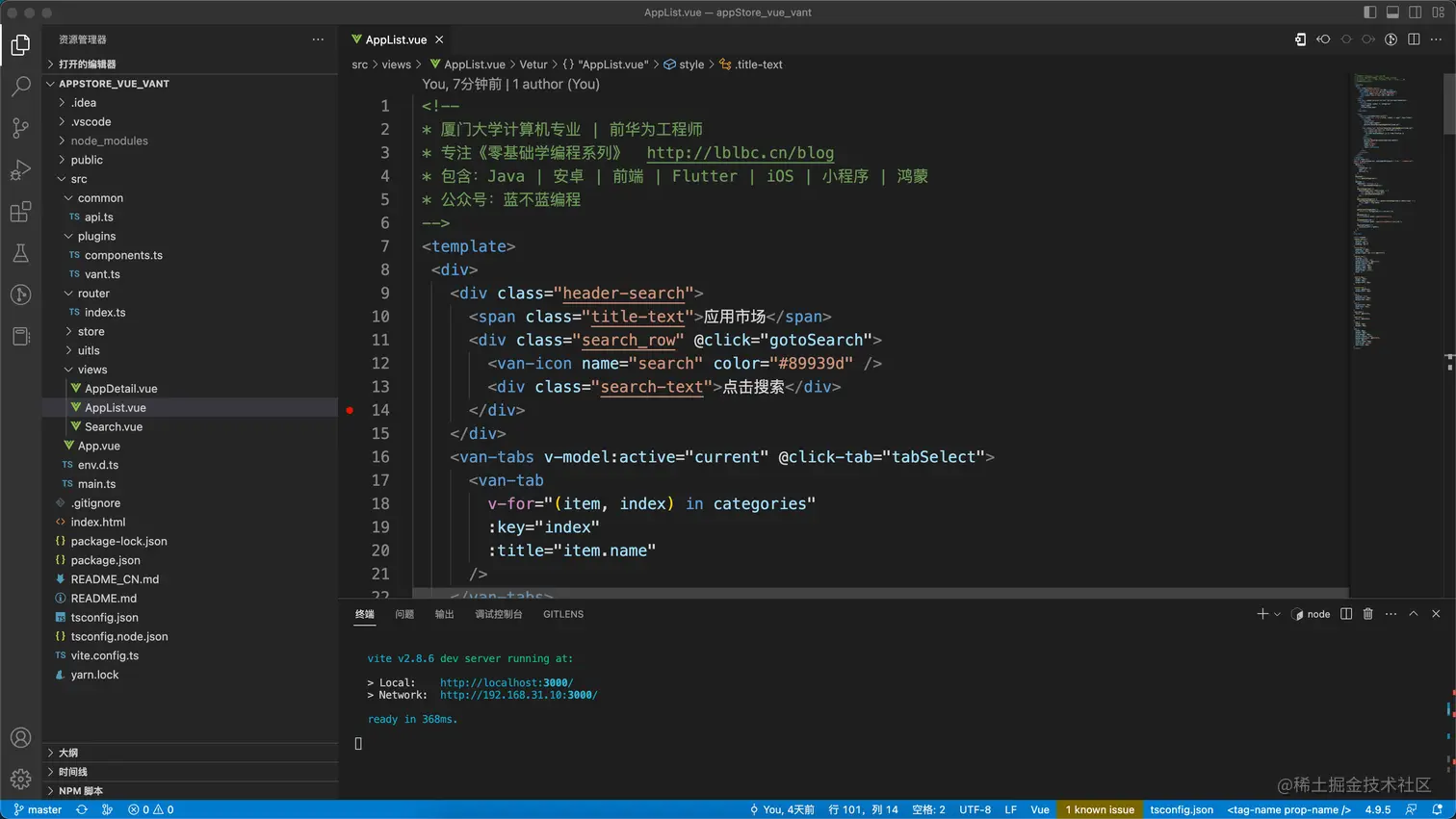1456x819 pixels.
Task: Click the 1 known issue status item
Action: [1100, 809]
